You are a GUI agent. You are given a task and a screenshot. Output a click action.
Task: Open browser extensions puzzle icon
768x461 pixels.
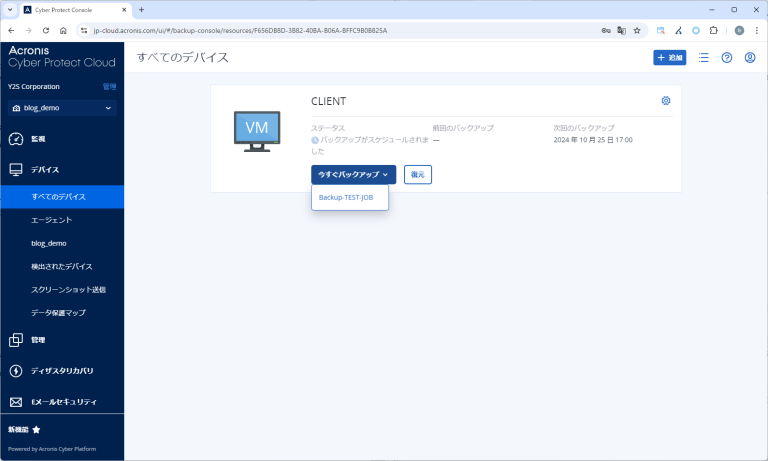715,30
